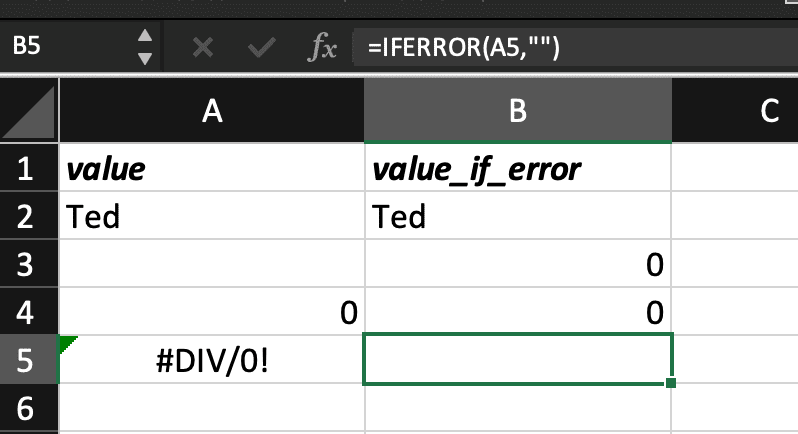Select row 5 header
The image size is (798, 434).
click(x=28, y=360)
